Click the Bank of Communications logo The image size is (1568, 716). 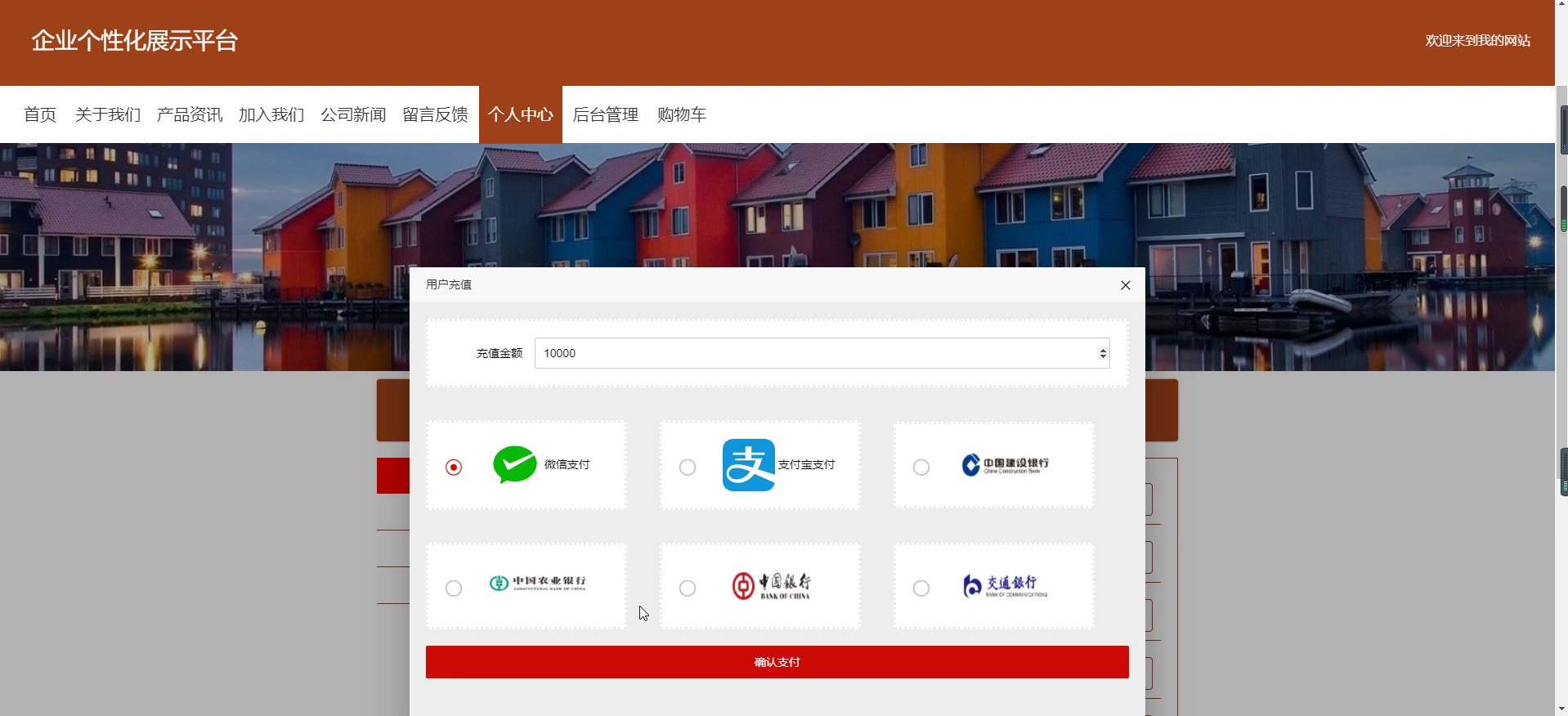pyautogui.click(x=1006, y=585)
